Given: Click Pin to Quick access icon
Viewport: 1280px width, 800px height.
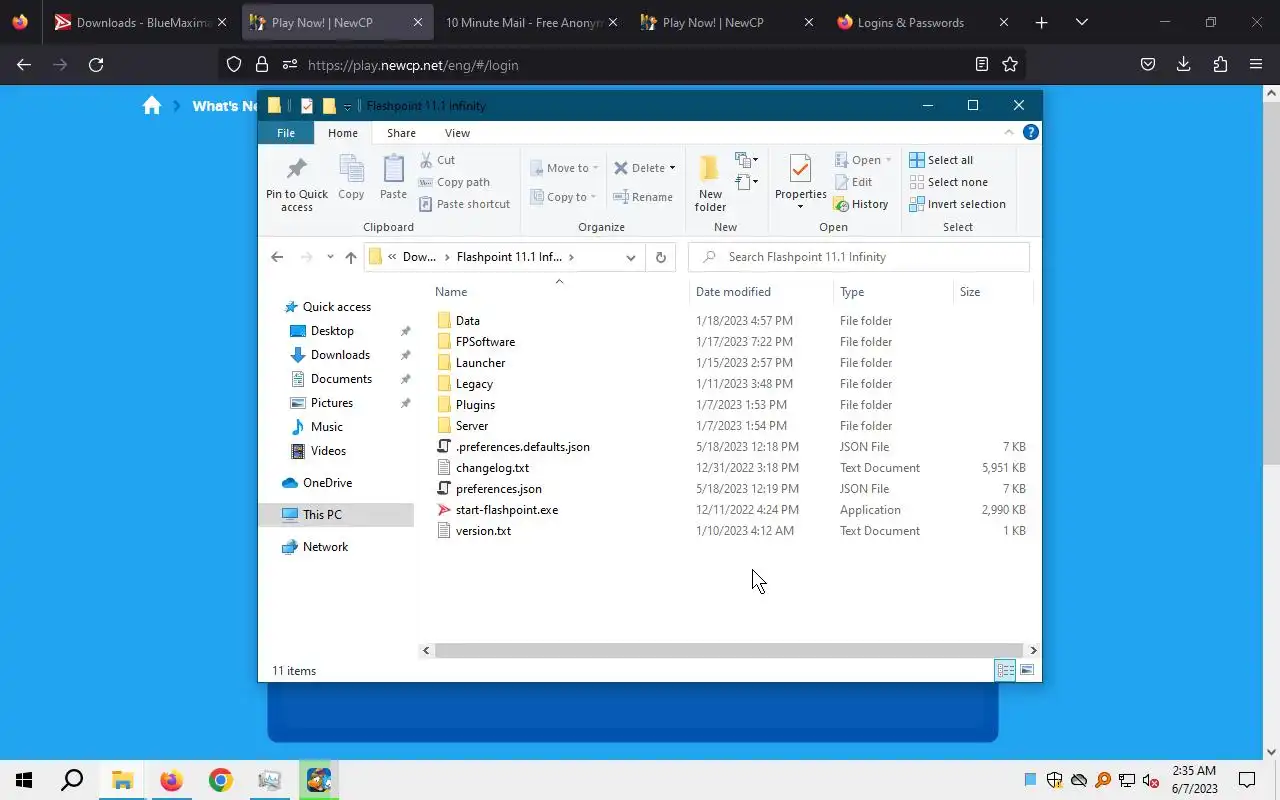Looking at the screenshot, I should coord(297,185).
